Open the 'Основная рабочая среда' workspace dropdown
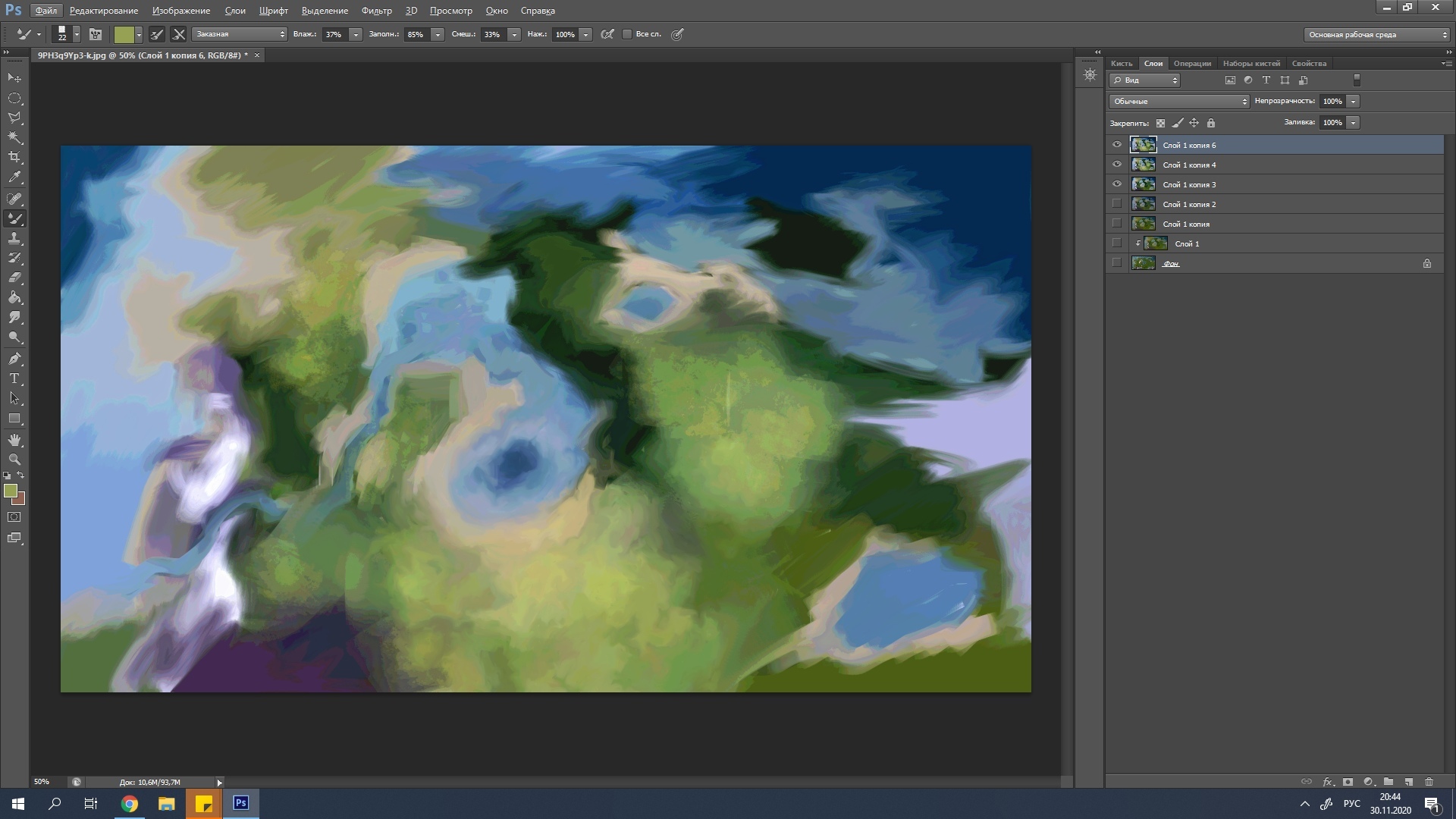Screen dimensions: 1456x819 click(1376, 34)
